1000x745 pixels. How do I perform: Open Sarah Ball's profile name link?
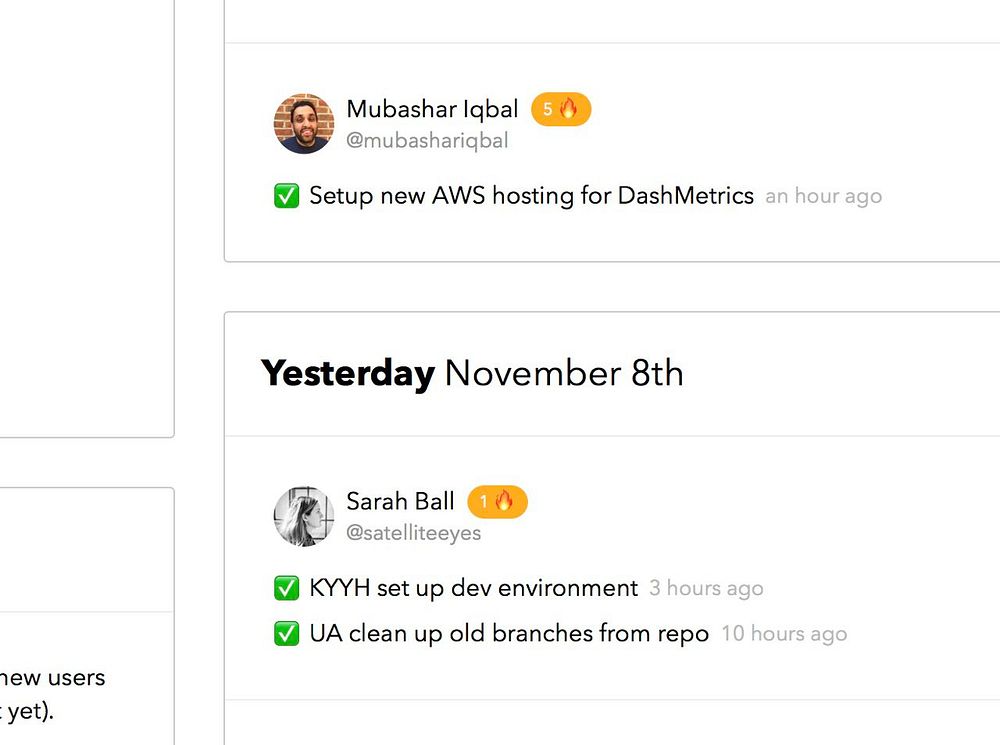tap(400, 501)
